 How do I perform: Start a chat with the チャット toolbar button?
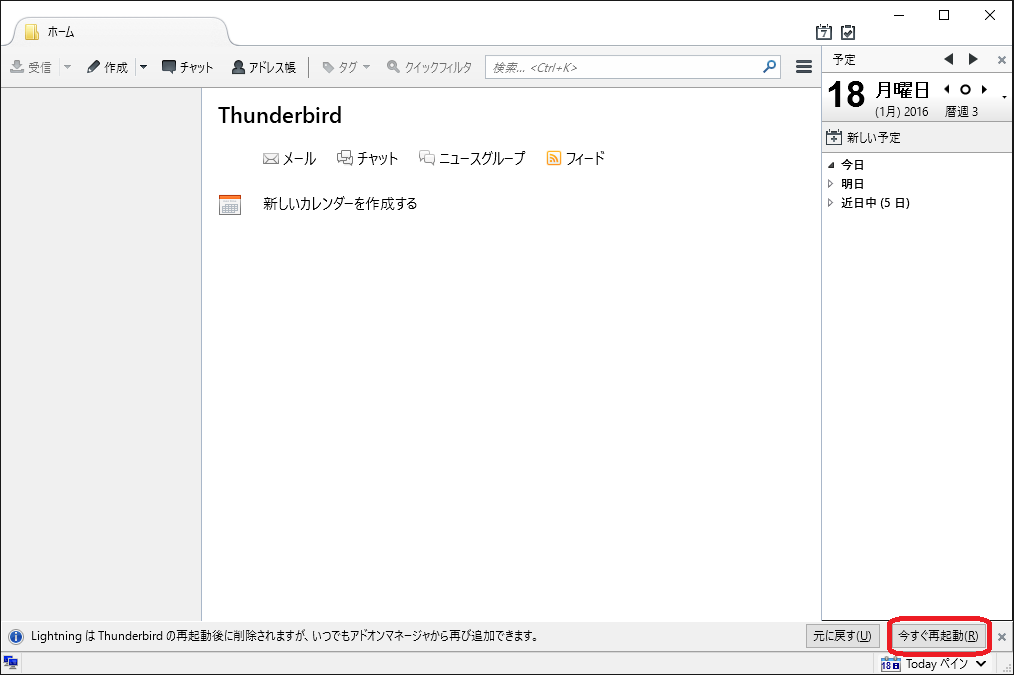tap(187, 66)
